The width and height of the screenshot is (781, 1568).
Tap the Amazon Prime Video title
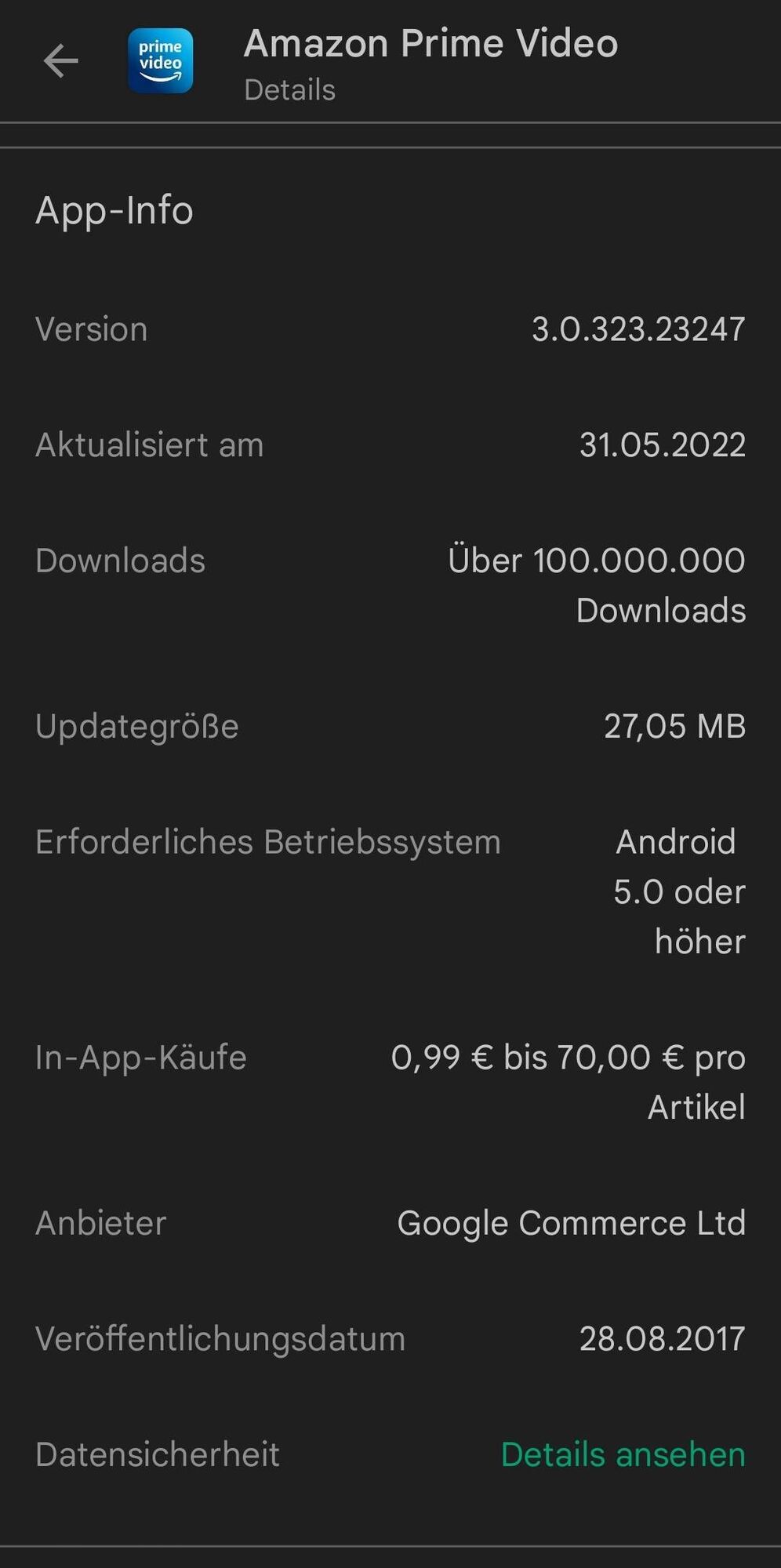[x=430, y=44]
